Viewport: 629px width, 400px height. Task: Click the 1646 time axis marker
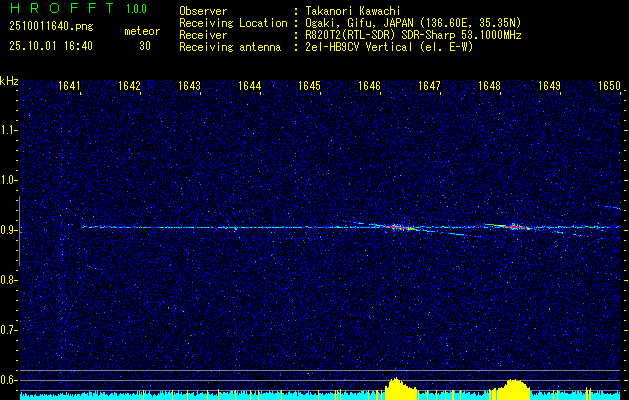click(x=369, y=85)
